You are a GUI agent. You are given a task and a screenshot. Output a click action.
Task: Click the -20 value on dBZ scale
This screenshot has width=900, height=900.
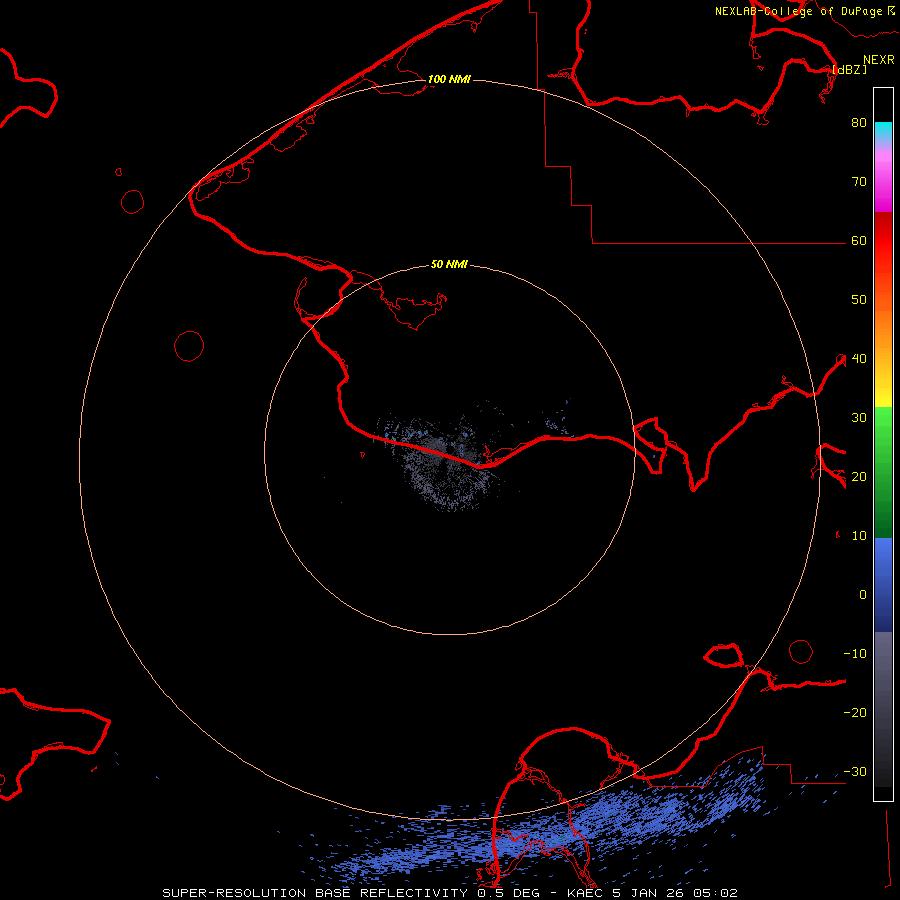(x=855, y=713)
